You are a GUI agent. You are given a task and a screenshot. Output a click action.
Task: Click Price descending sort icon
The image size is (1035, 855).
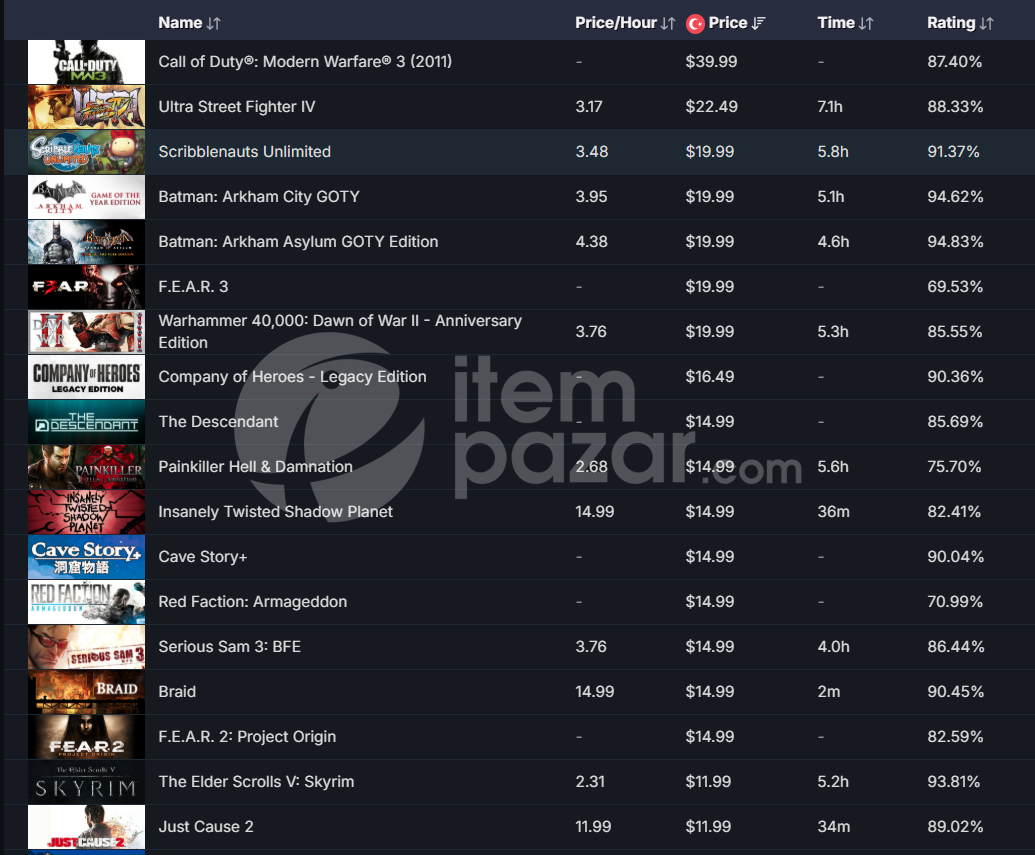tap(758, 23)
